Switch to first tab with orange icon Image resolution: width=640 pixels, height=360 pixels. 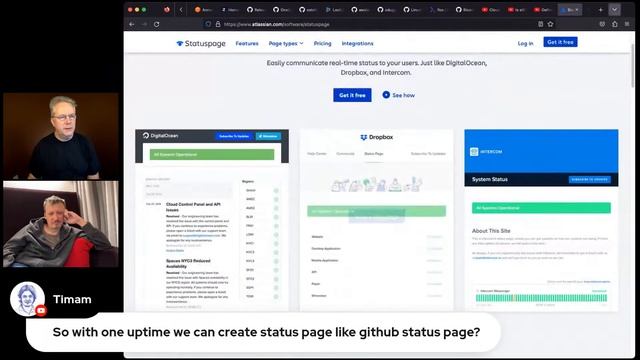click(x=203, y=9)
